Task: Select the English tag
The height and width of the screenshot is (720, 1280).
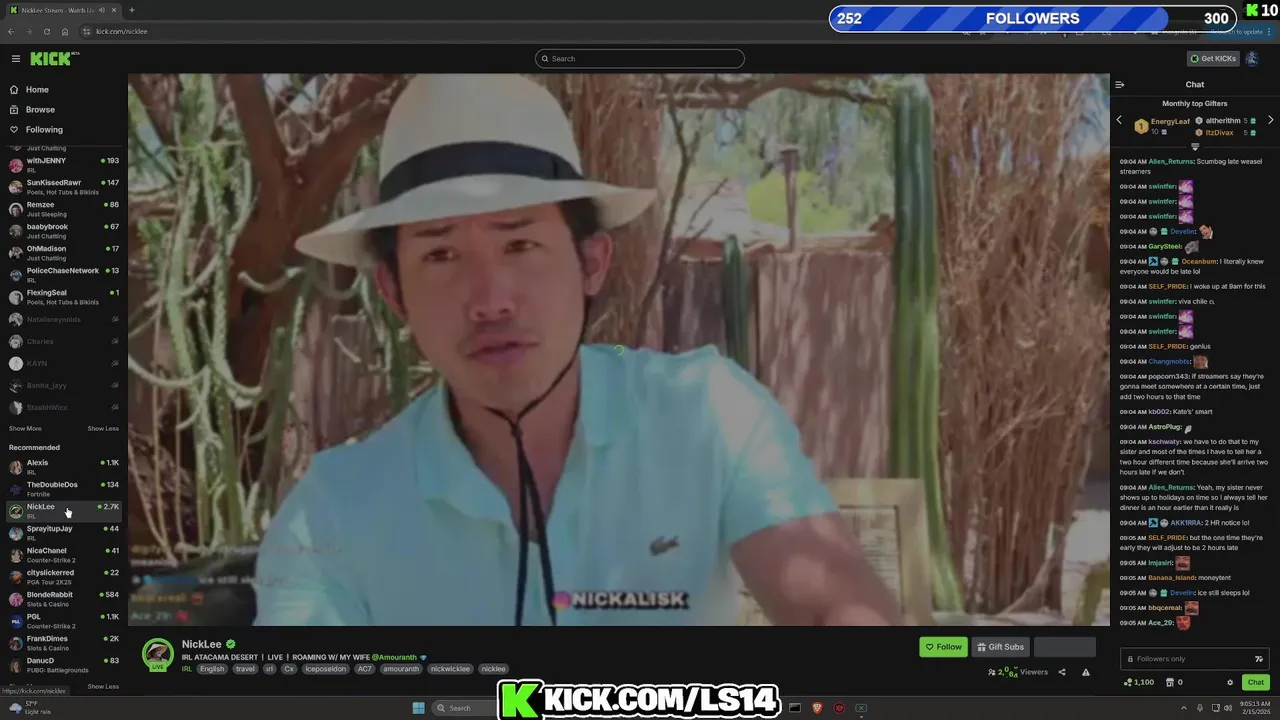Action: coord(212,669)
